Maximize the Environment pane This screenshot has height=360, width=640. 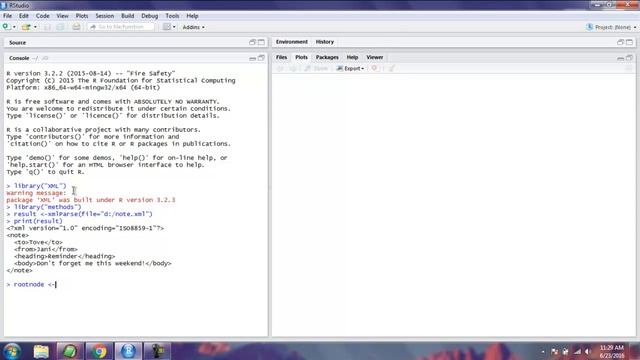(x=629, y=42)
